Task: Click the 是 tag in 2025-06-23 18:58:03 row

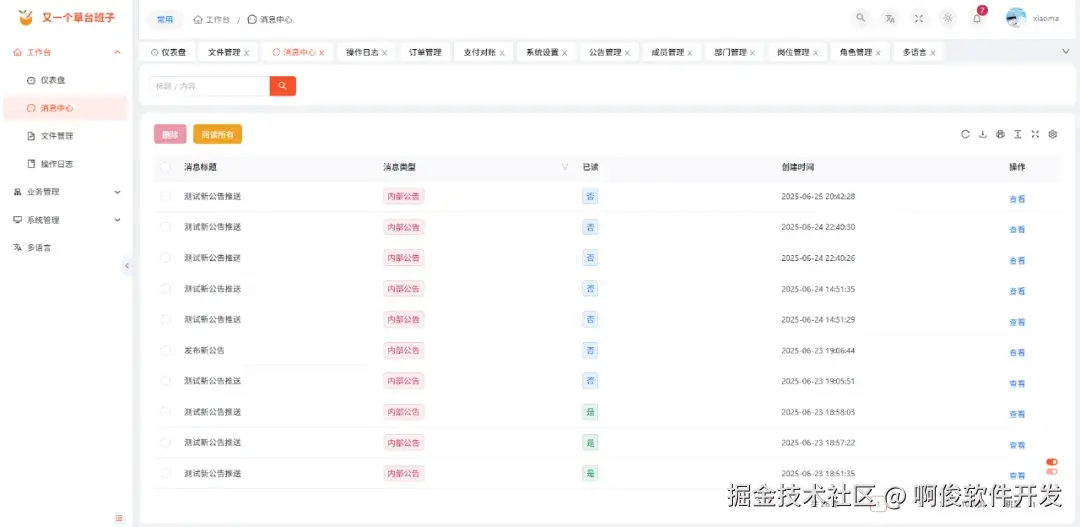Action: point(590,412)
